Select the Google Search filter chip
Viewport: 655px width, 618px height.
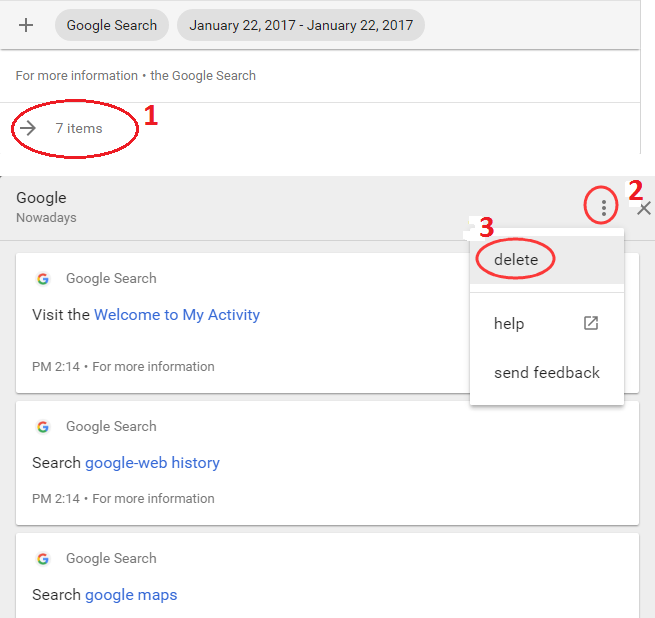point(111,26)
